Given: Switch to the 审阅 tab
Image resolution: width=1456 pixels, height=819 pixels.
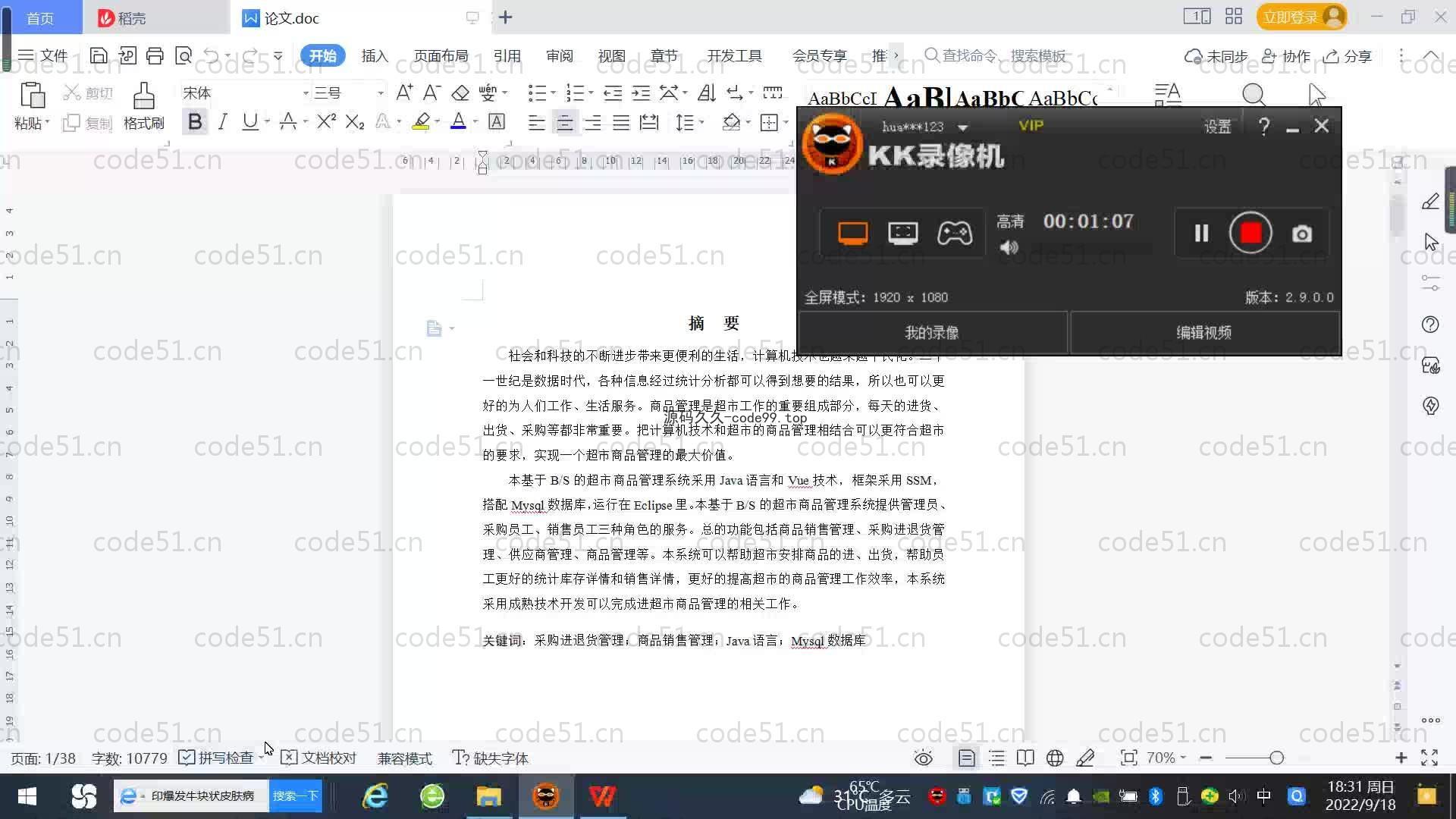Looking at the screenshot, I should tap(559, 55).
